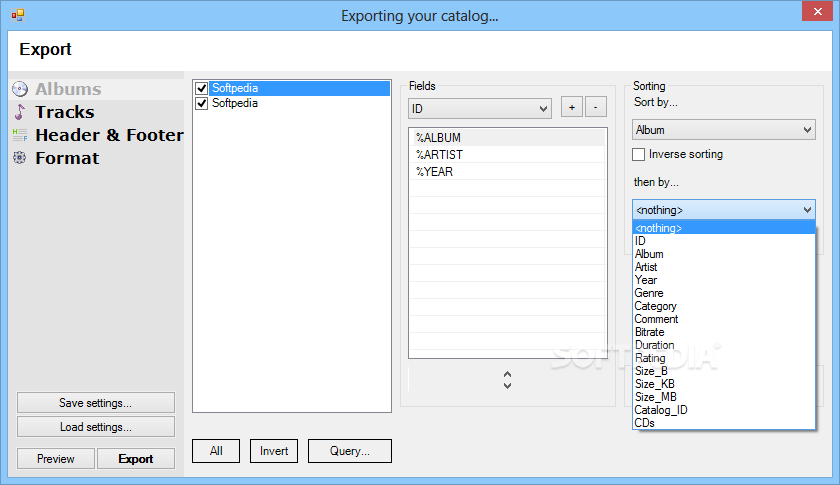Choose Size_KB in the then by list
The image size is (840, 485).
pos(724,384)
